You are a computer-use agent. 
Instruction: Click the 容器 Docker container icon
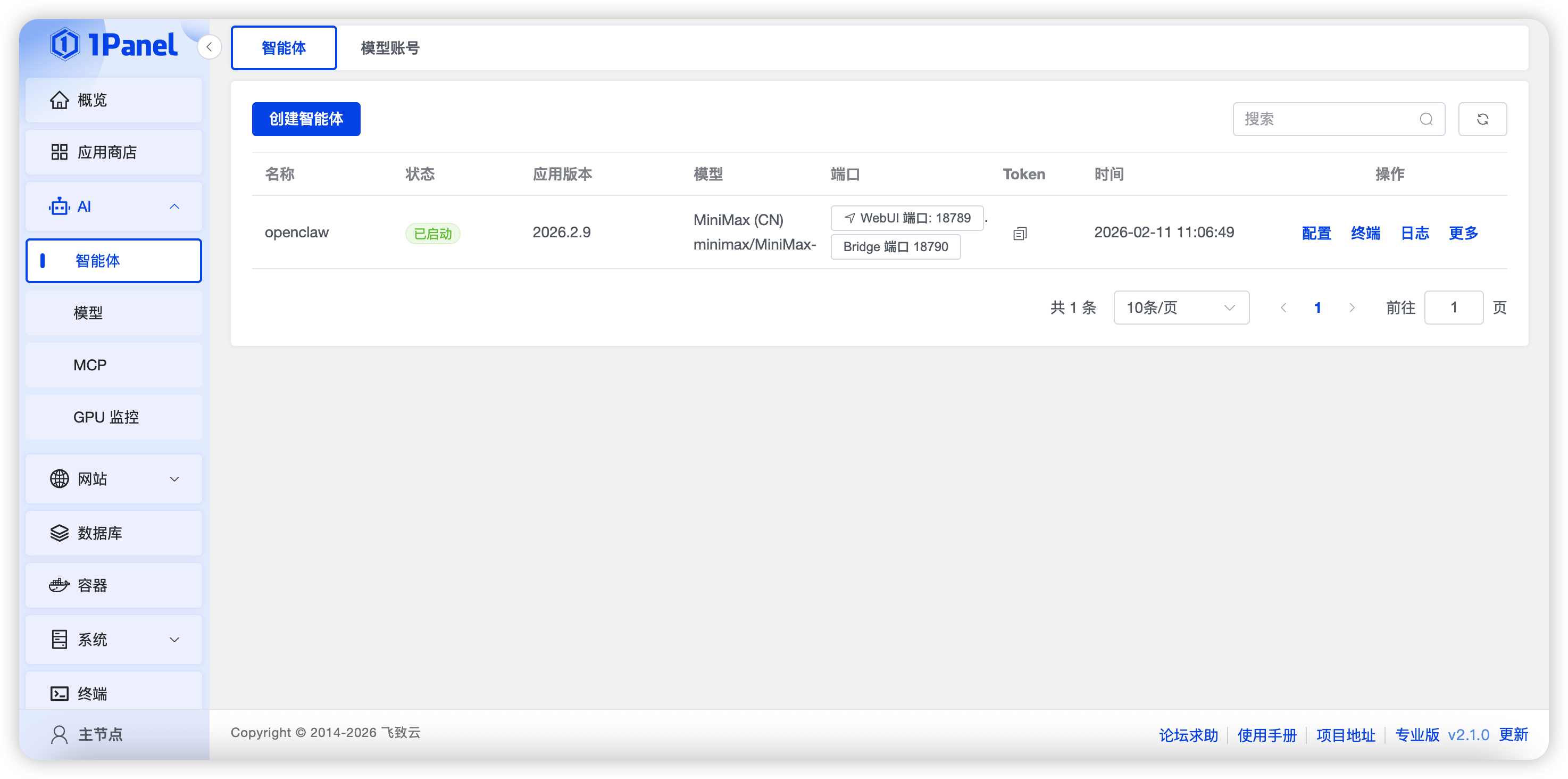[59, 585]
